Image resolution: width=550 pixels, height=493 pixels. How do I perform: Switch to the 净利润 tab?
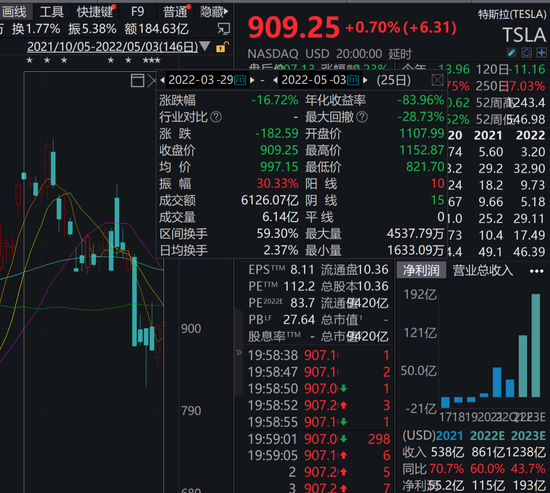[x=421, y=271]
